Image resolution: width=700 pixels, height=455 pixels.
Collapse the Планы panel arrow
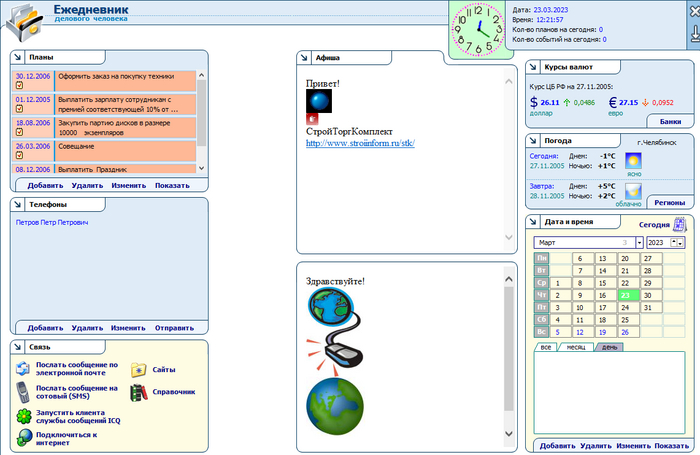click(19, 58)
